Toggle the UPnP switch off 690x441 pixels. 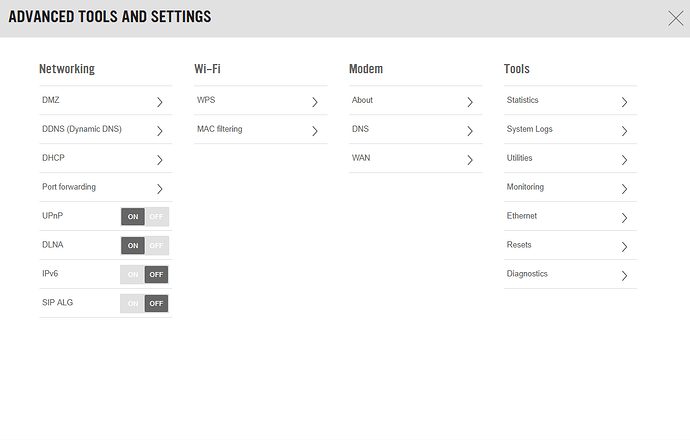click(156, 217)
